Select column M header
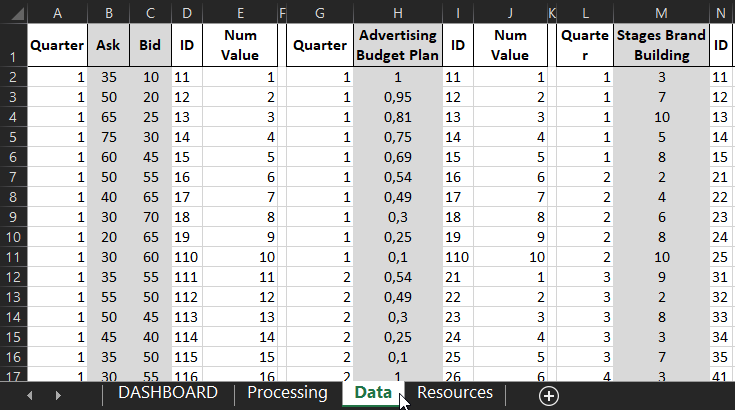 pyautogui.click(x=661, y=12)
